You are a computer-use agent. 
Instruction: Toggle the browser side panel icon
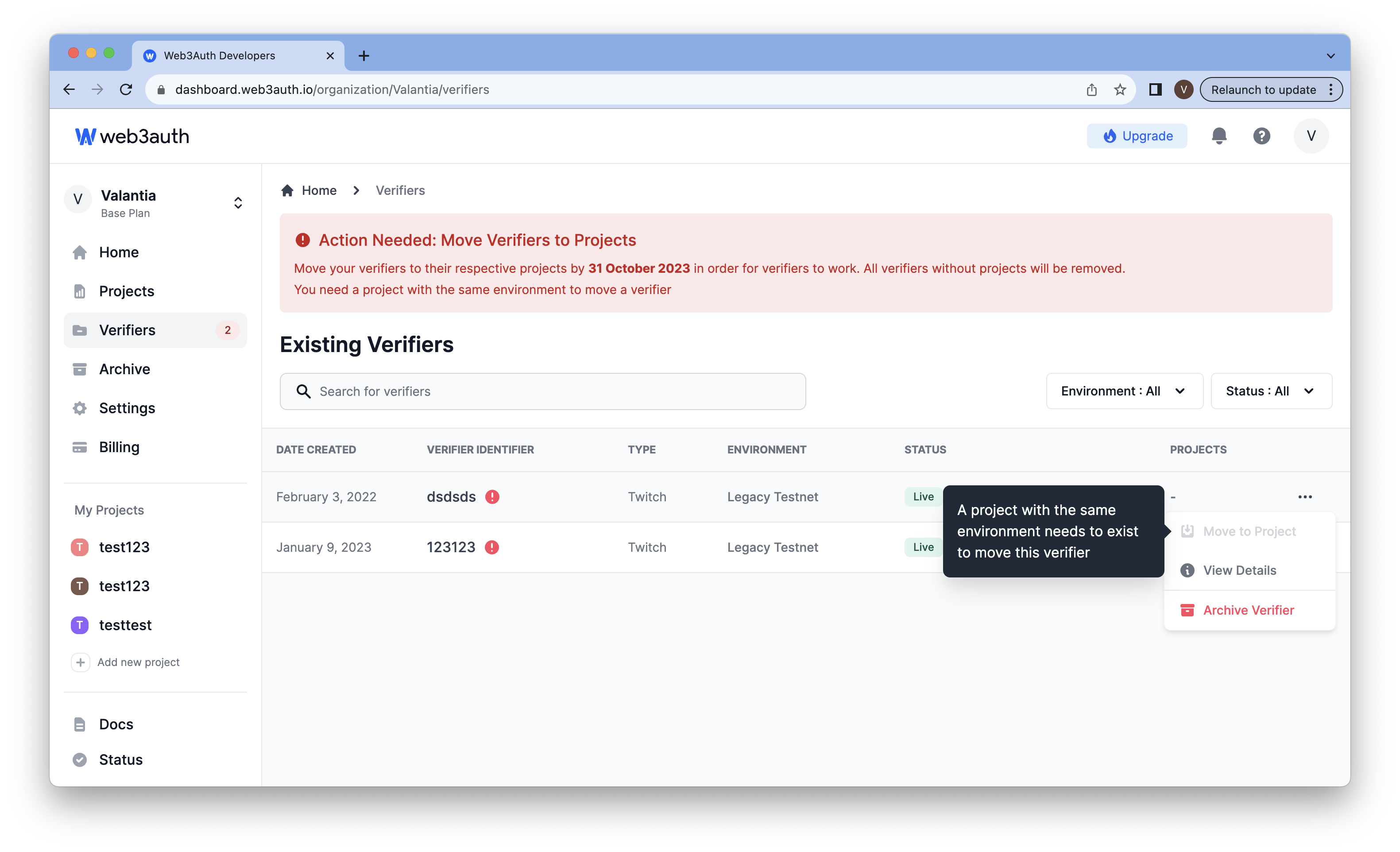click(1155, 89)
